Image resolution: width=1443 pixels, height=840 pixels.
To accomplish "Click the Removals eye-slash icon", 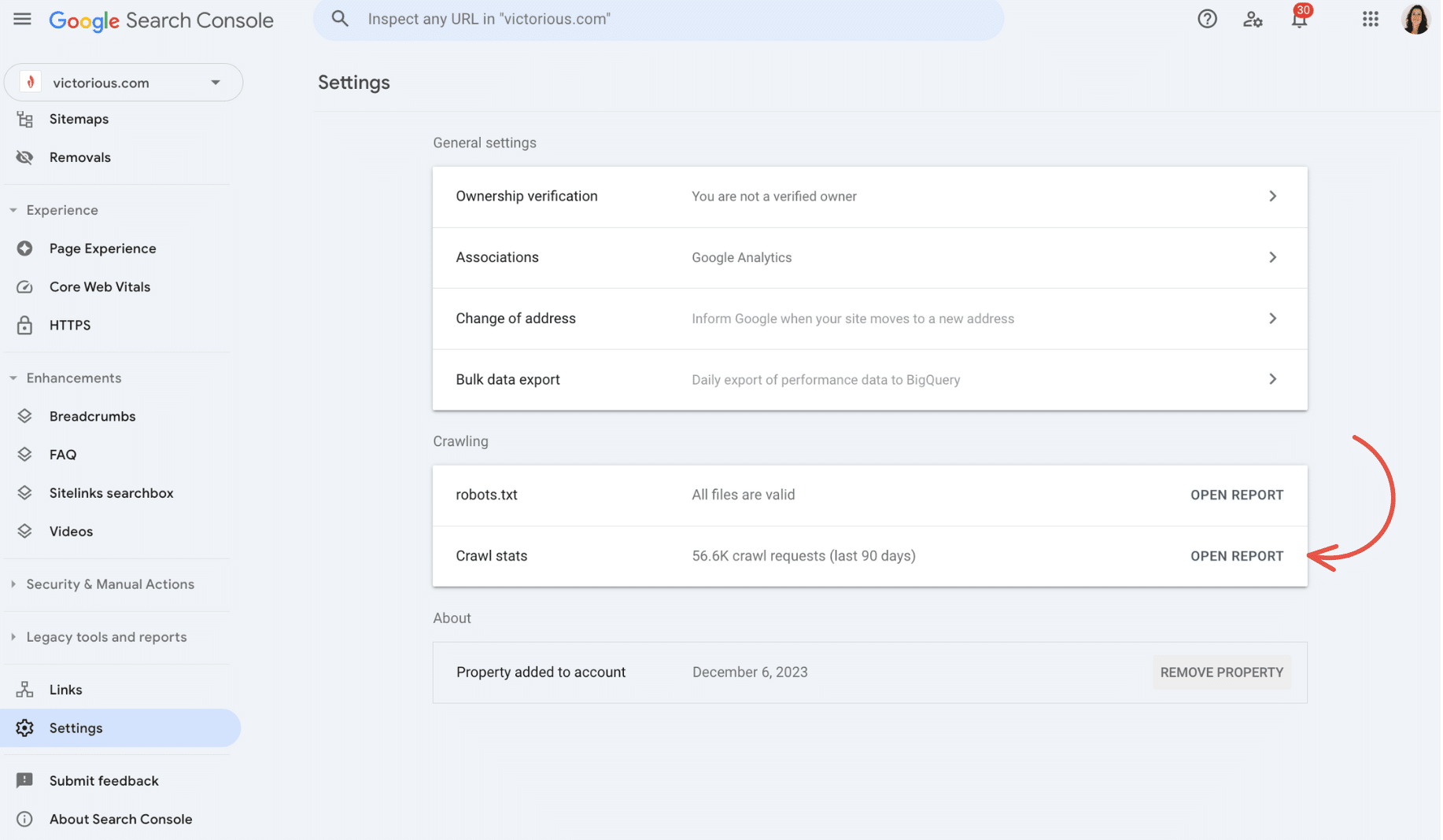I will (x=25, y=157).
